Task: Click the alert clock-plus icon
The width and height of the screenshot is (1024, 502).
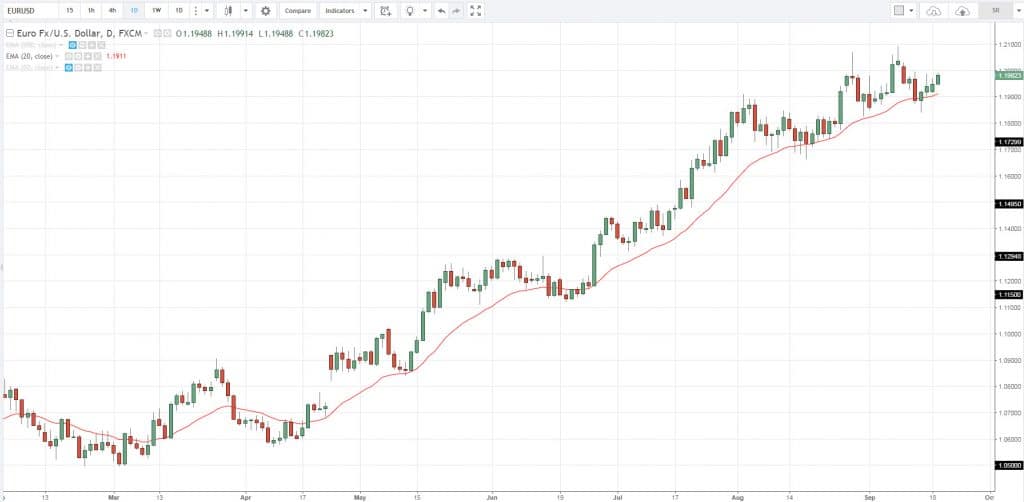Action: [x=384, y=11]
